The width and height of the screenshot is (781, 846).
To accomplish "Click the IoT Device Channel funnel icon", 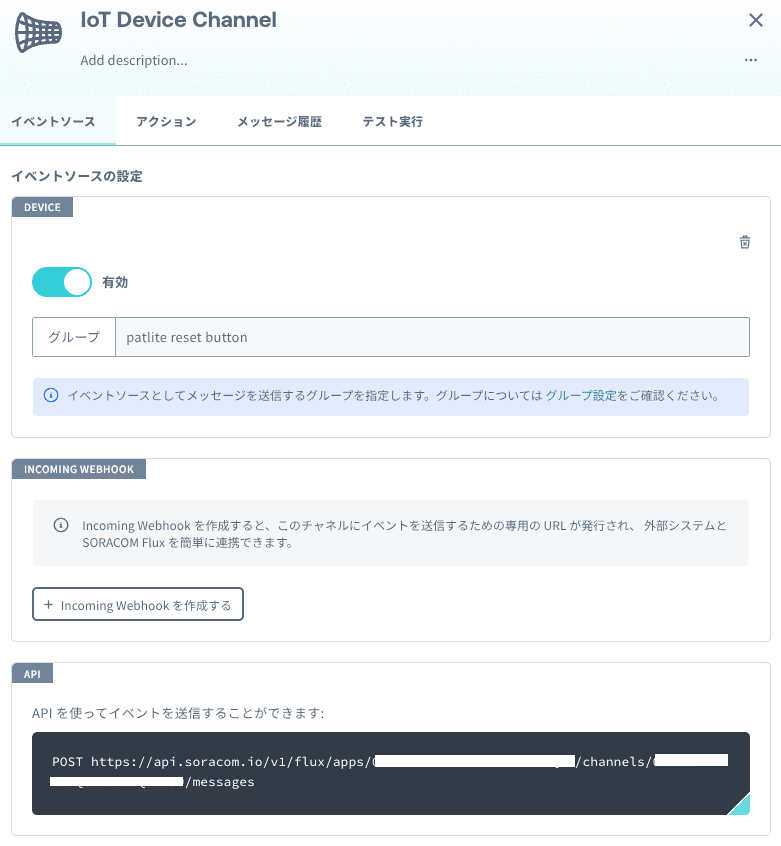I will pos(38,32).
